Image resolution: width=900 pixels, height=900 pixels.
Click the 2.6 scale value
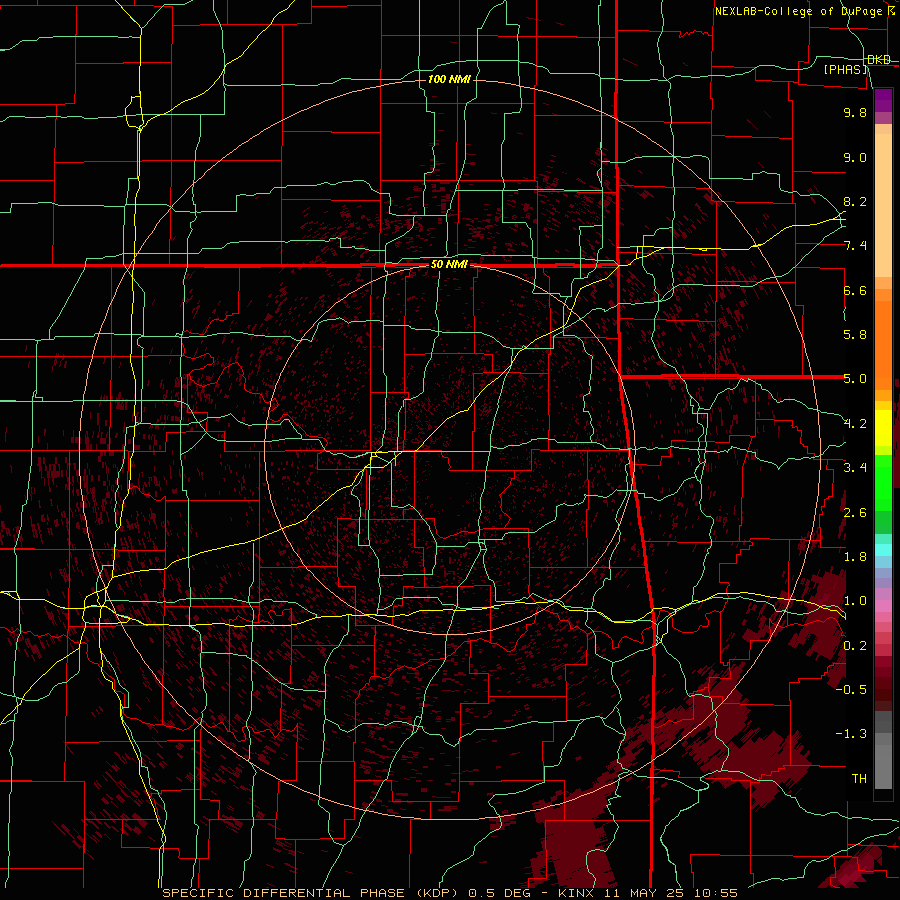tap(855, 513)
